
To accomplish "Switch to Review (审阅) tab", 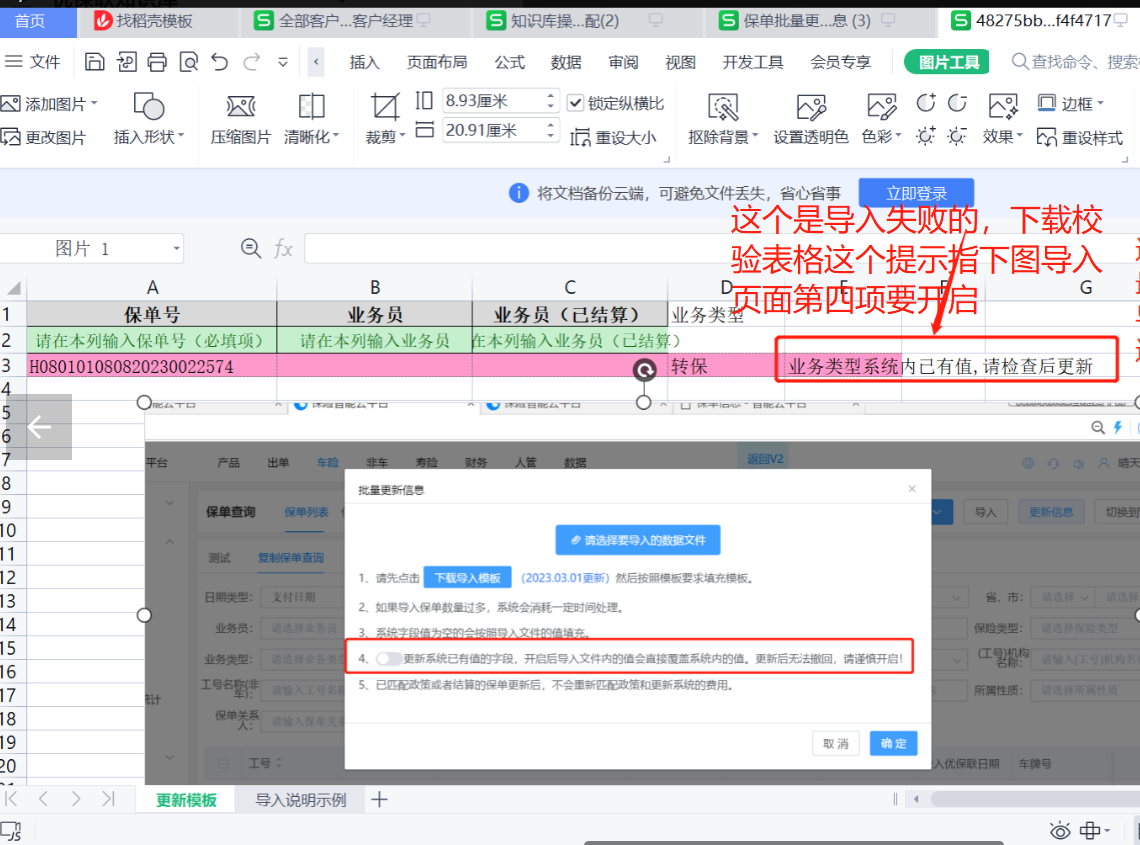I will pos(623,63).
